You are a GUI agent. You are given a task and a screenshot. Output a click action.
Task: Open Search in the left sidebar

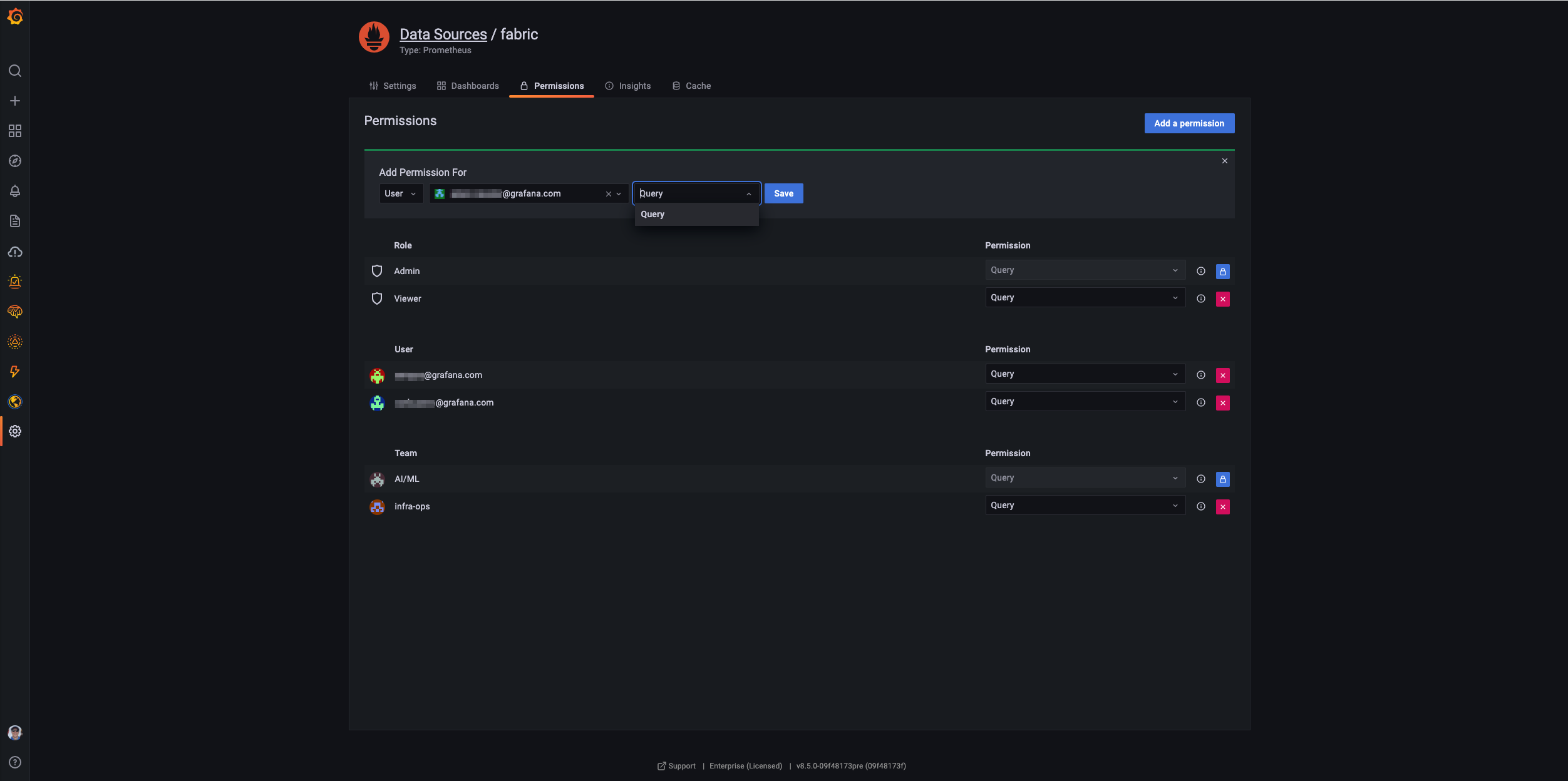(15, 71)
